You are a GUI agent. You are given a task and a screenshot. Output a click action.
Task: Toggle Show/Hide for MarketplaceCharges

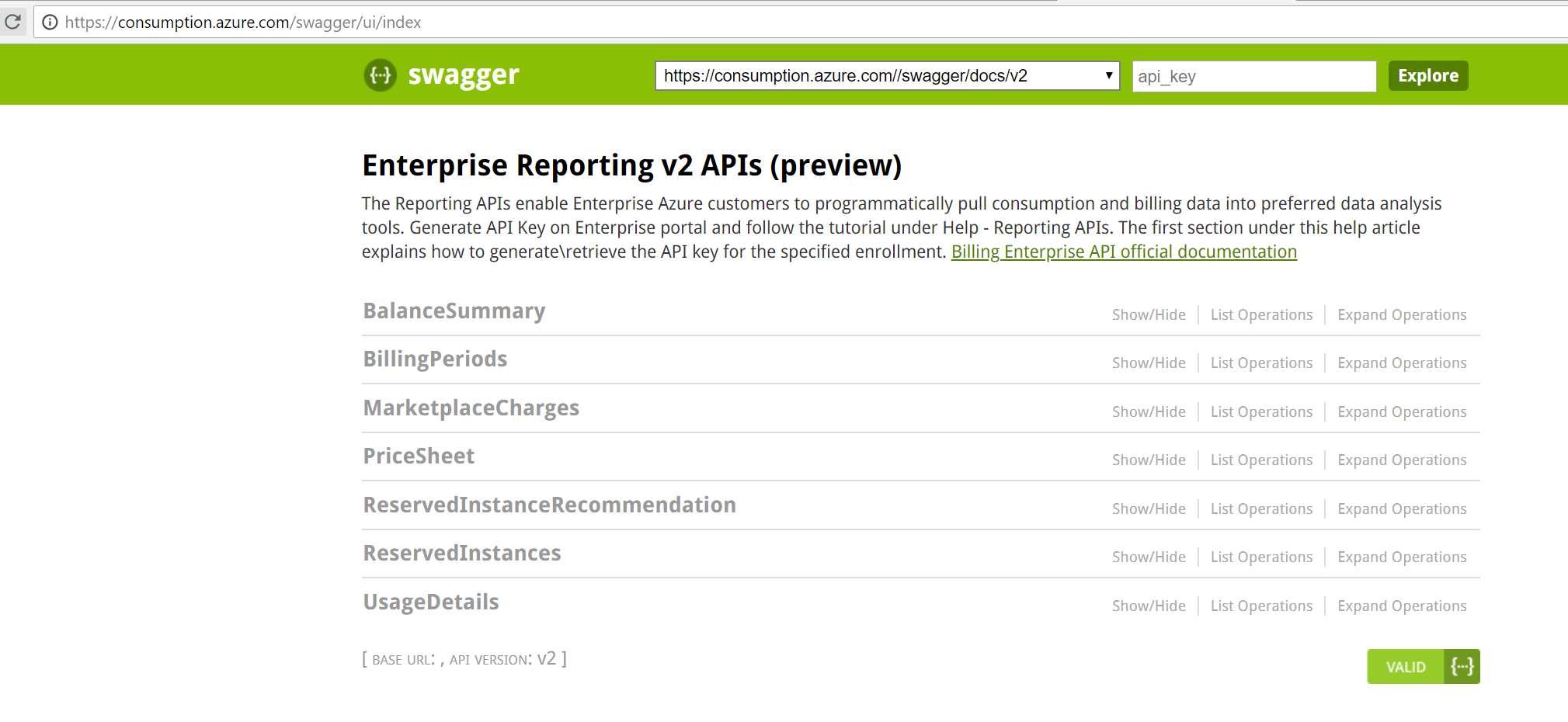coord(1149,411)
